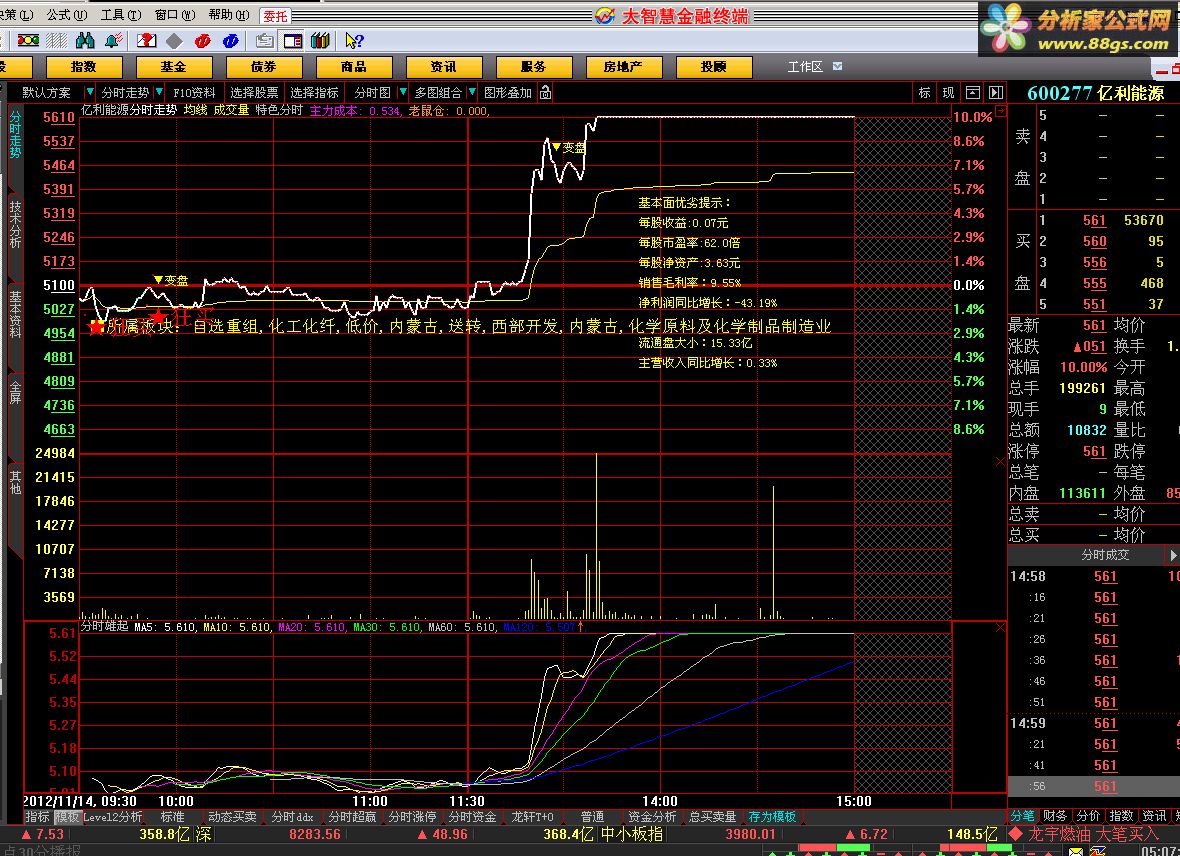Screen dimensions: 1180x856
Task: Click the 存为模板 bottom tab
Action: pos(772,817)
